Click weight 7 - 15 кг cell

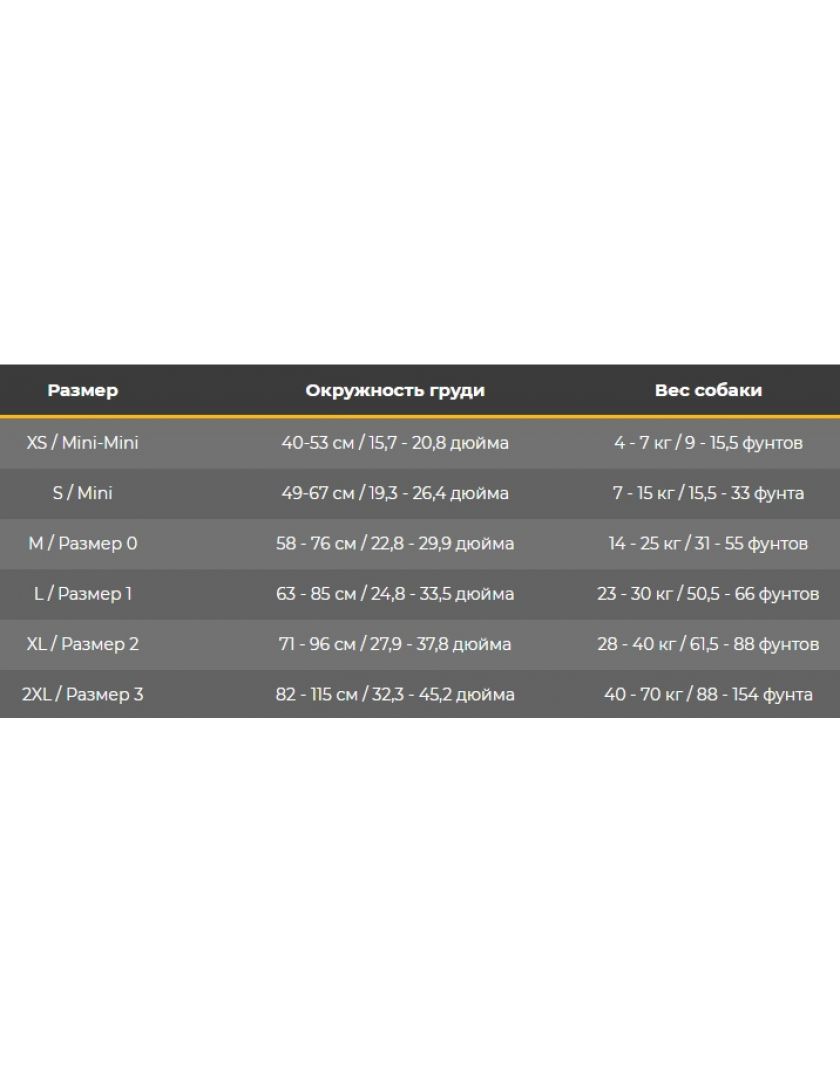(x=708, y=493)
